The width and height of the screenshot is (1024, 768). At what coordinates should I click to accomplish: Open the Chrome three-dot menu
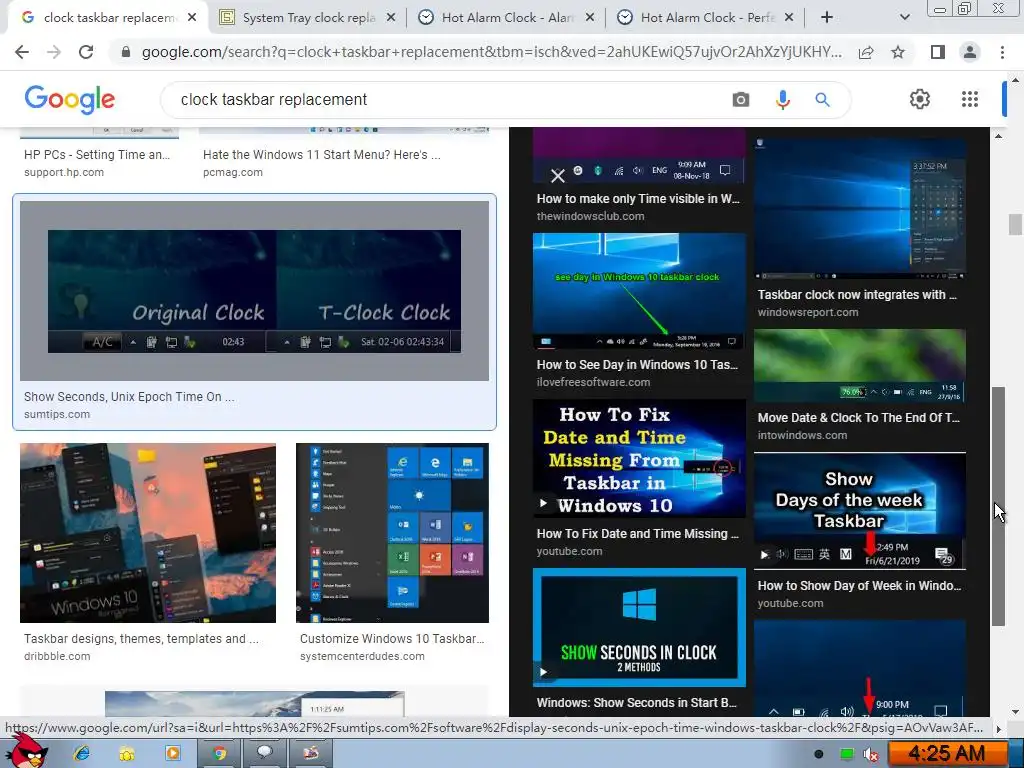(x=1002, y=52)
